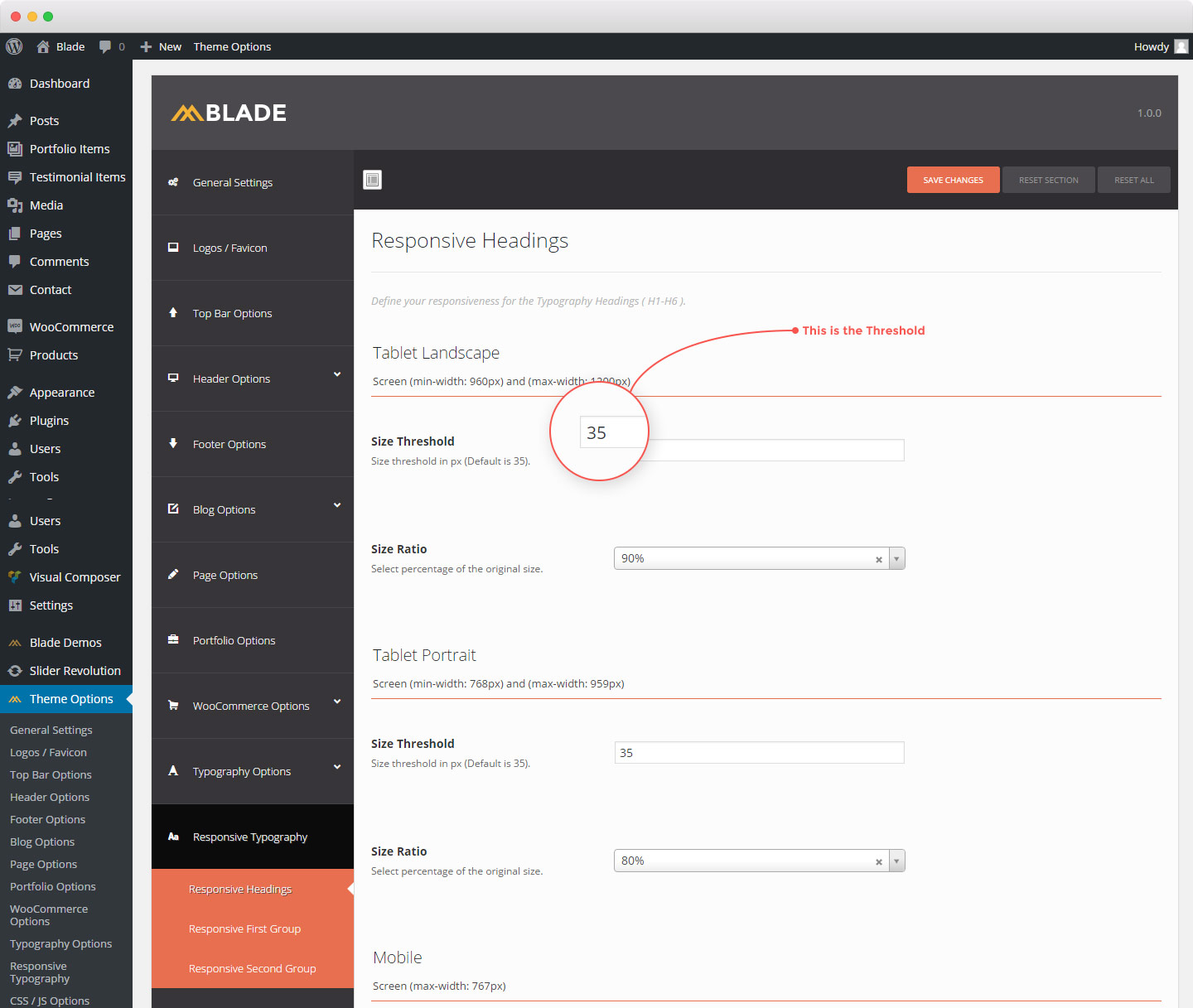
Task: Open General Settings gear icon section
Action: click(x=174, y=182)
